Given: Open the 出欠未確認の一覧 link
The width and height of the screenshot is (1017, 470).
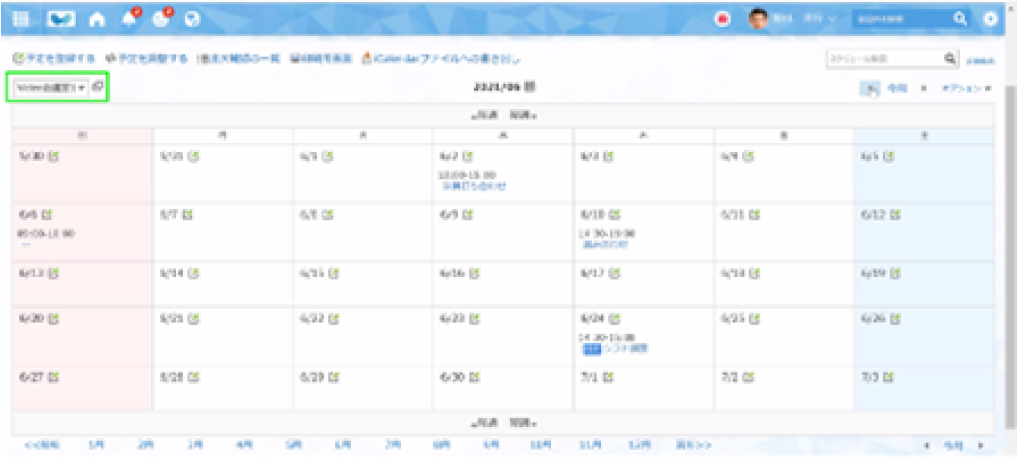Looking at the screenshot, I should tap(238, 58).
